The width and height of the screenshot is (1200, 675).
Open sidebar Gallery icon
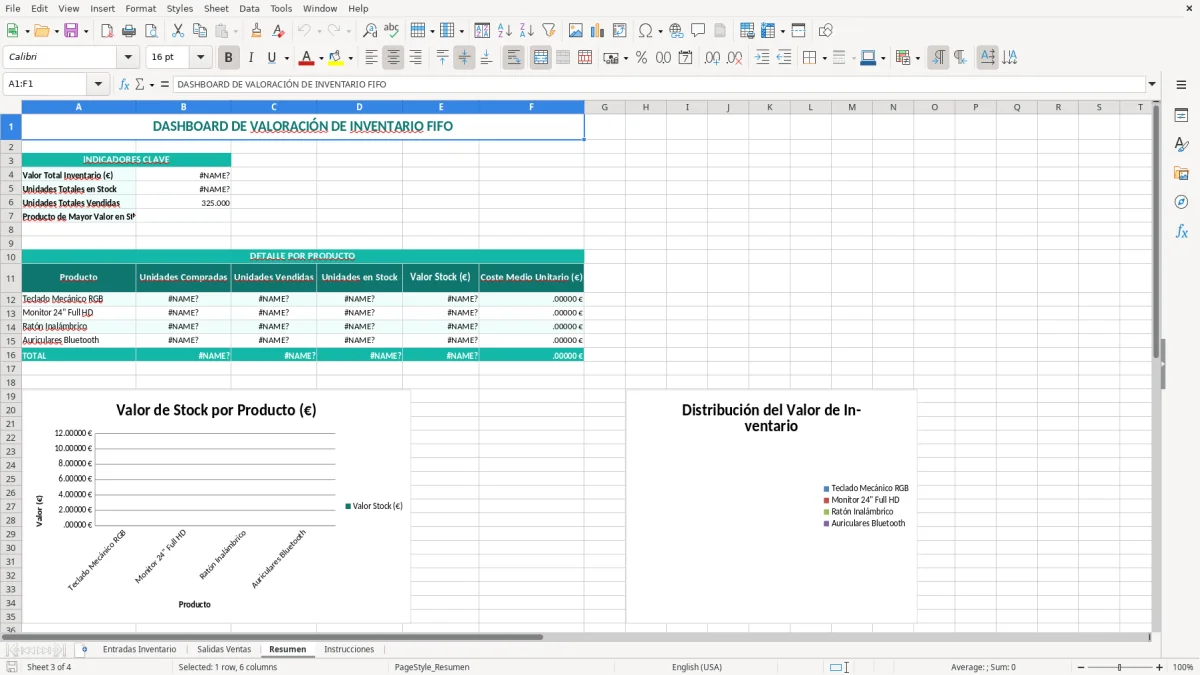tap(1181, 173)
